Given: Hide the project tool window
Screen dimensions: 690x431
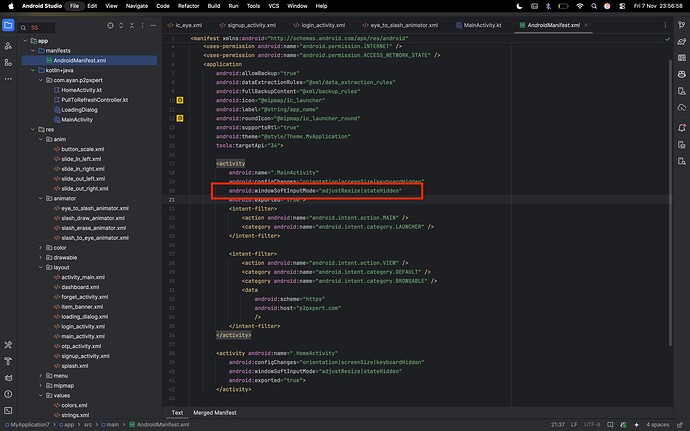Looking at the screenshot, I should [153, 26].
